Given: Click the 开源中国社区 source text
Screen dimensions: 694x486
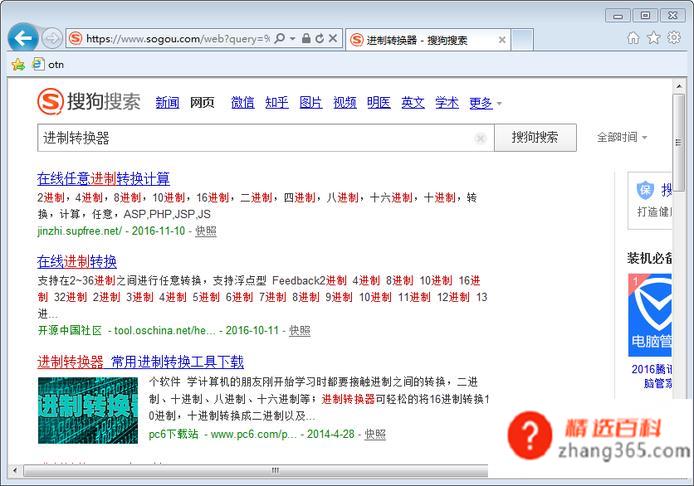Looking at the screenshot, I should click(x=70, y=331).
